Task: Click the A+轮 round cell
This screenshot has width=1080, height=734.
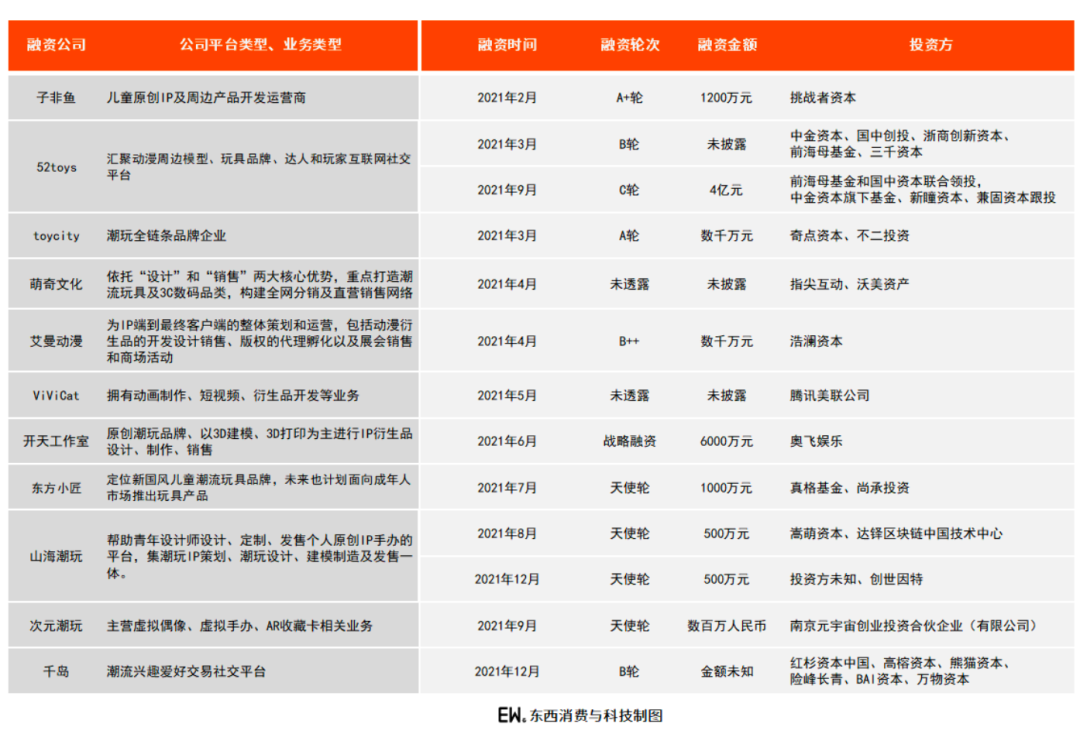Action: coord(630,98)
